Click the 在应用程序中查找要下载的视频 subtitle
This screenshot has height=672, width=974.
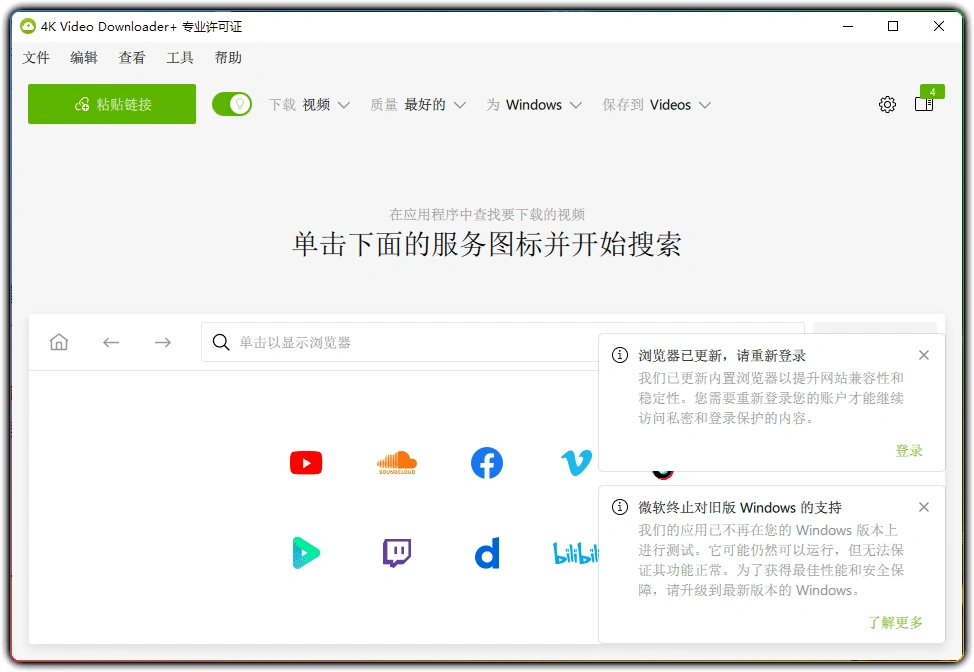click(487, 215)
